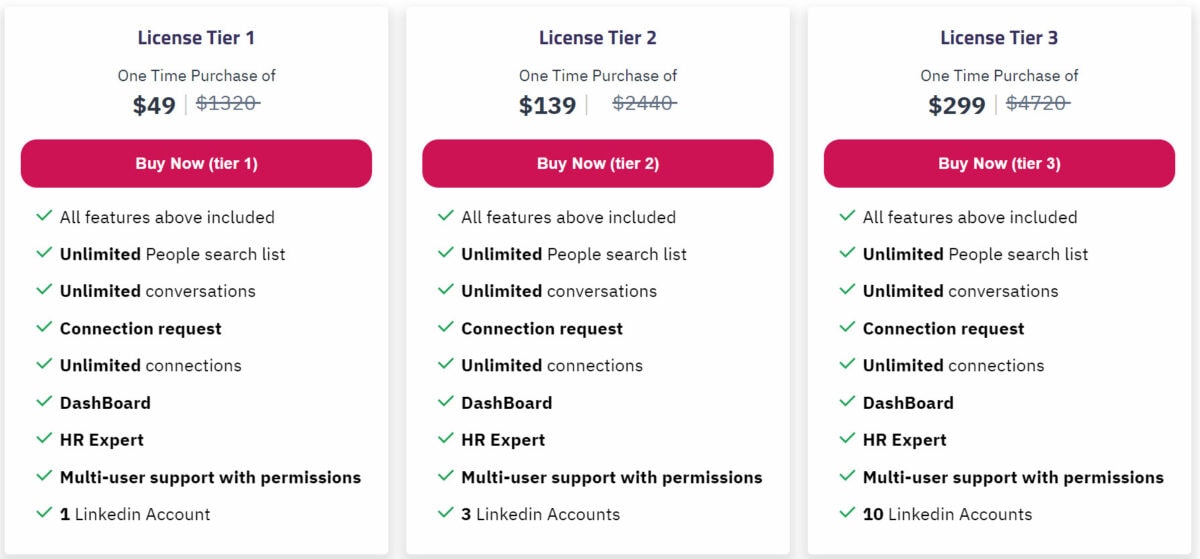This screenshot has height=559, width=1200.
Task: Click checkmark beside 3 Linkedin Accounts
Action: [x=445, y=513]
